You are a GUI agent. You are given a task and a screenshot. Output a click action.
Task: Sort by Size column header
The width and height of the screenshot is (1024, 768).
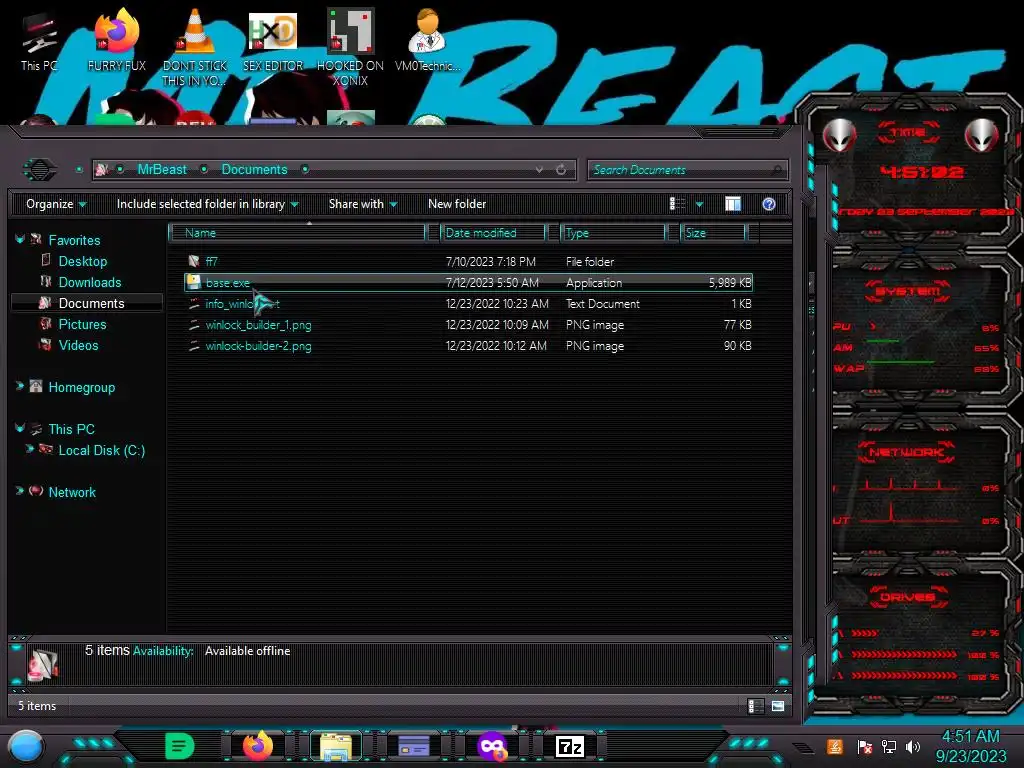713,232
